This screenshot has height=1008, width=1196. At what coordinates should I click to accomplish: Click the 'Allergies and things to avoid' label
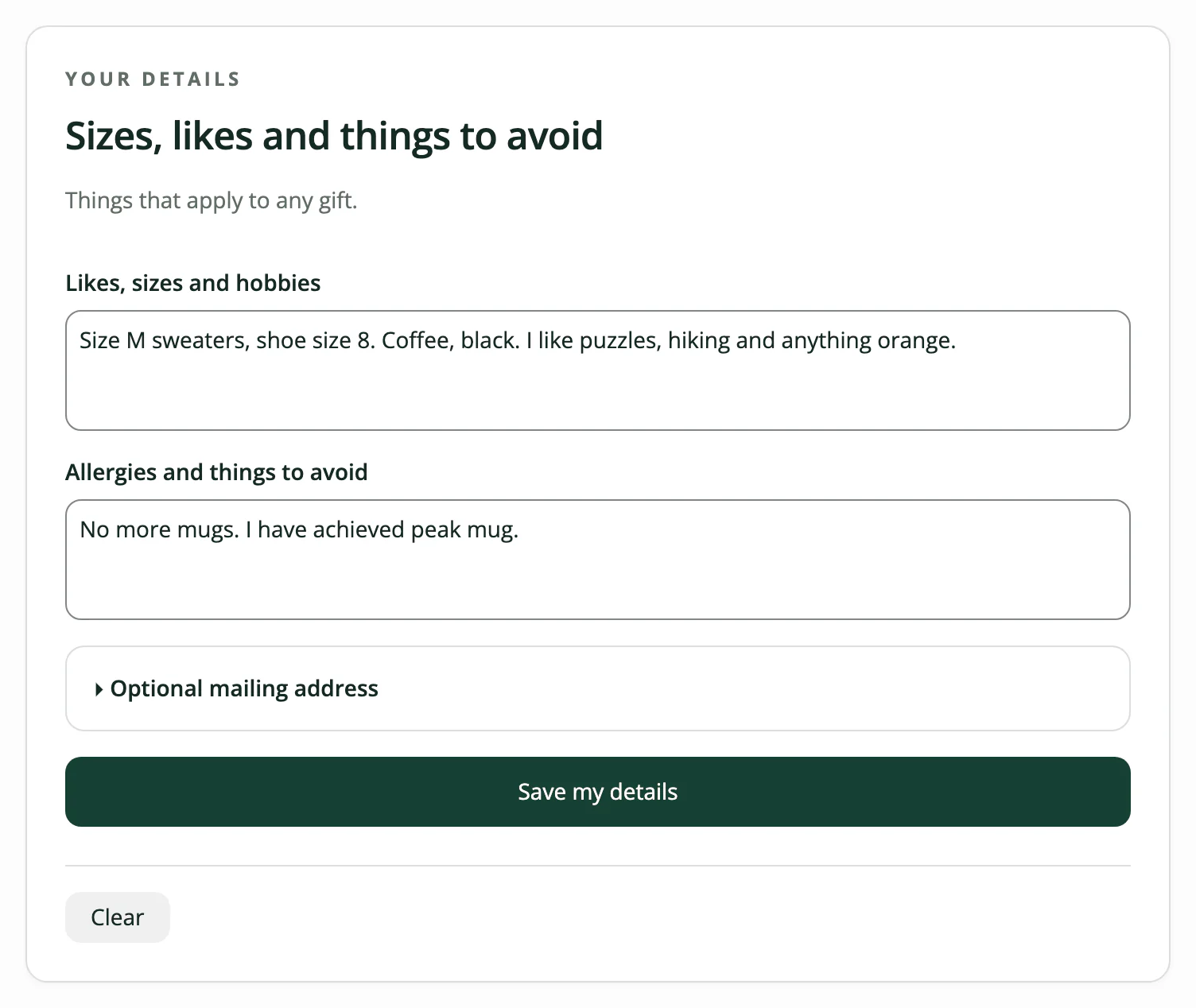tap(216, 472)
